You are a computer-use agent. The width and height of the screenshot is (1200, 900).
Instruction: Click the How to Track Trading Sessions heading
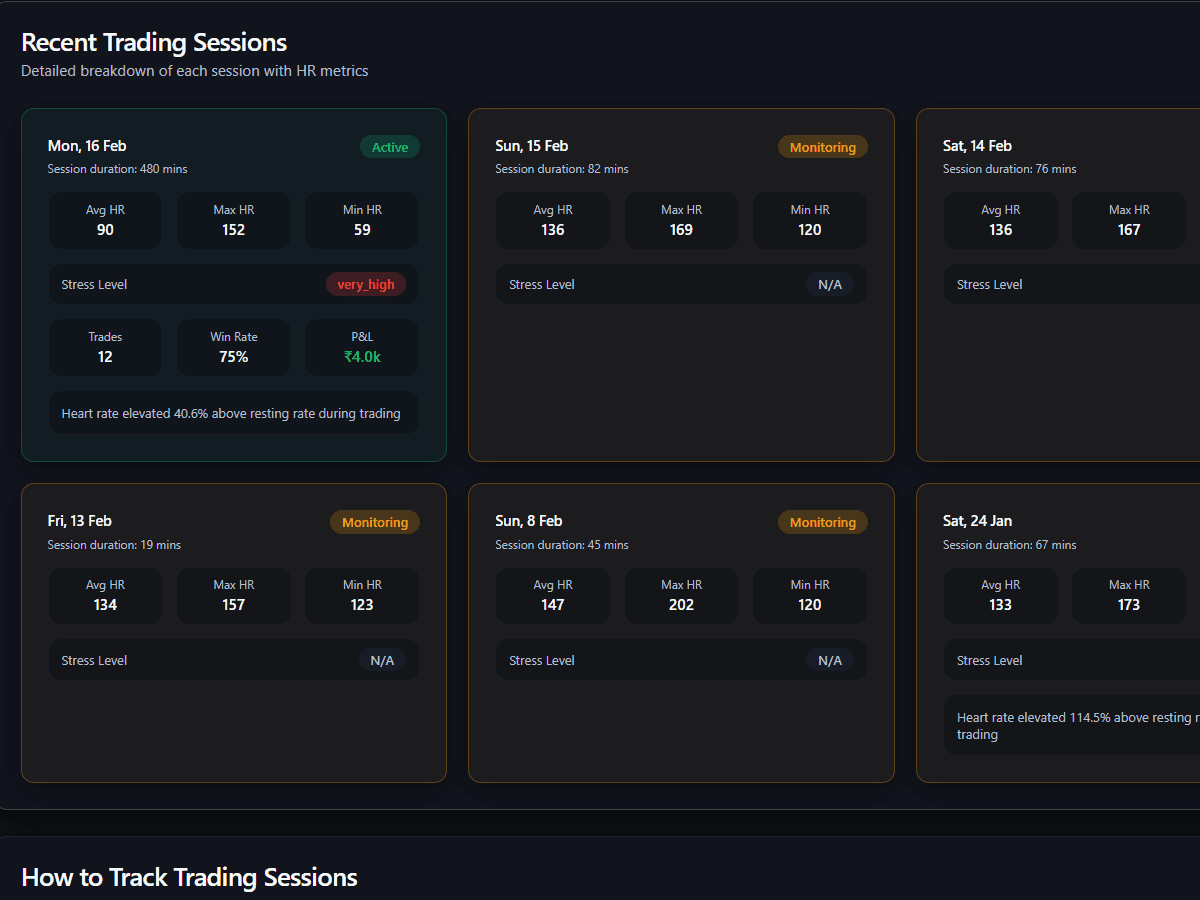pyautogui.click(x=189, y=877)
